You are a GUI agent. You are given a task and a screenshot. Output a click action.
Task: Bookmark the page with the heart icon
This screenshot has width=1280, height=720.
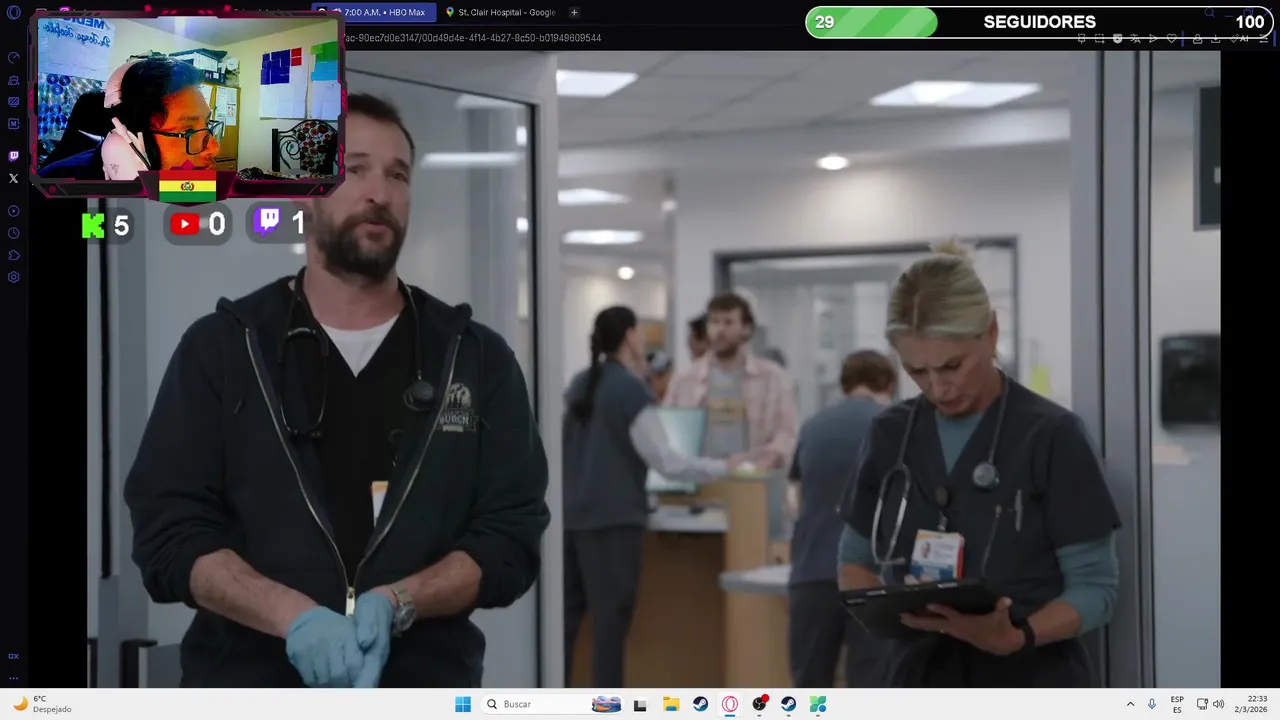(1171, 38)
